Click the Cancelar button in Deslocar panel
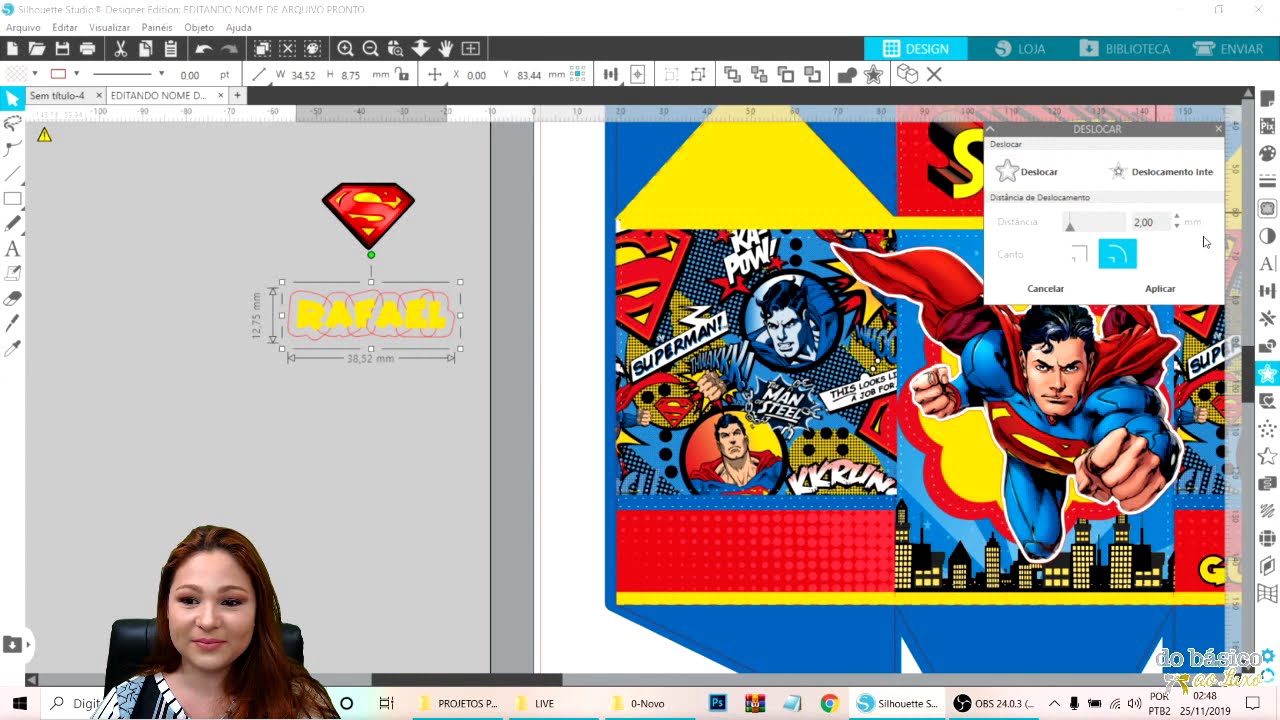This screenshot has height=720, width=1280. (1045, 289)
